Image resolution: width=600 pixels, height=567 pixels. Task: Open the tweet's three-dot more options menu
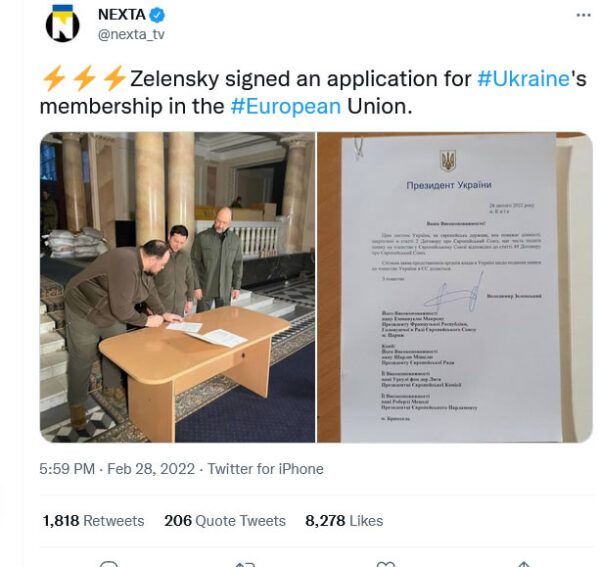[583, 15]
